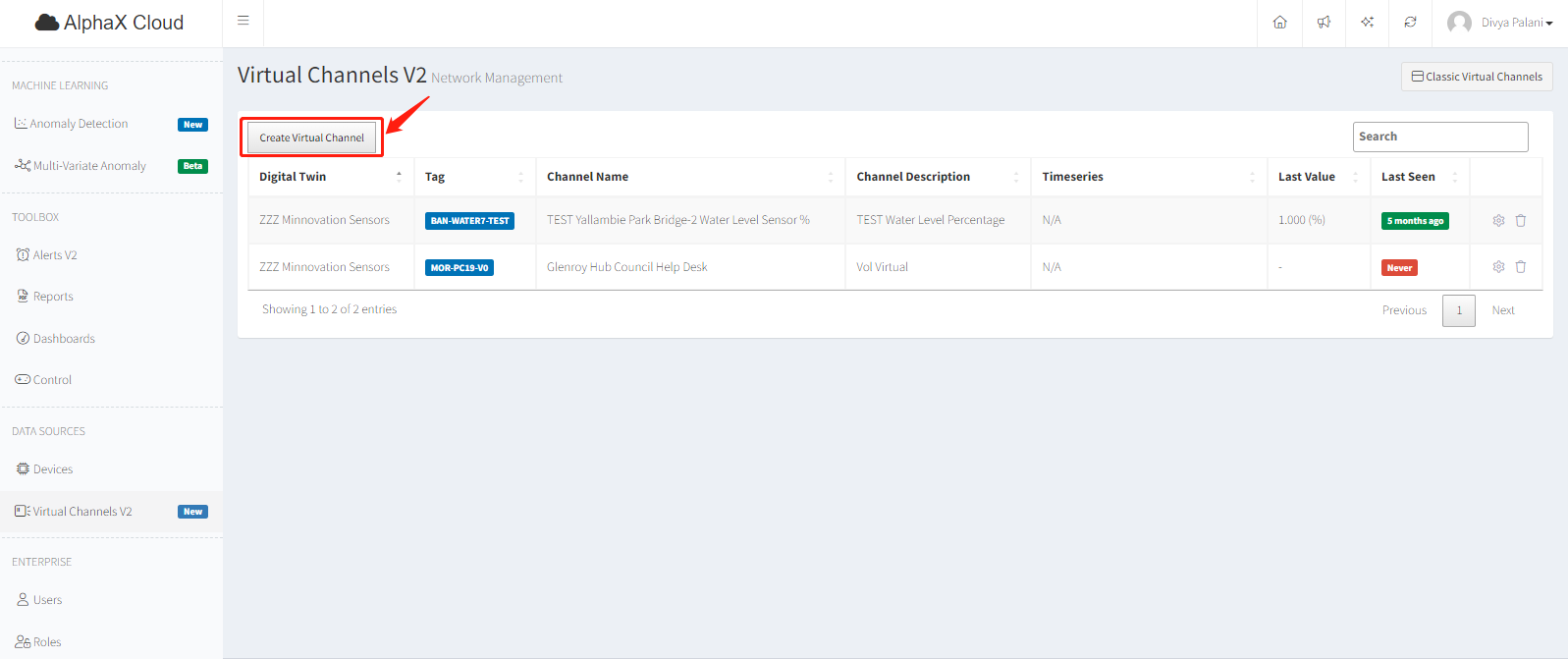This screenshot has width=1568, height=659.
Task: Click into the Search input field
Action: (x=1439, y=137)
